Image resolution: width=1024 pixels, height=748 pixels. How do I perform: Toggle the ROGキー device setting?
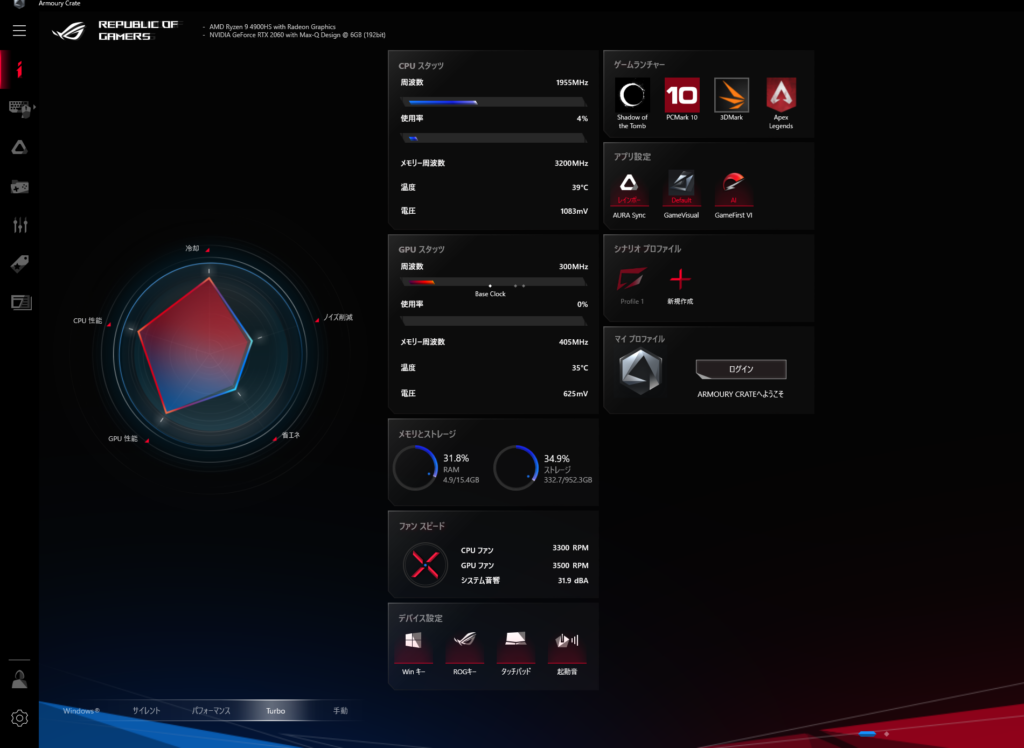coord(465,653)
